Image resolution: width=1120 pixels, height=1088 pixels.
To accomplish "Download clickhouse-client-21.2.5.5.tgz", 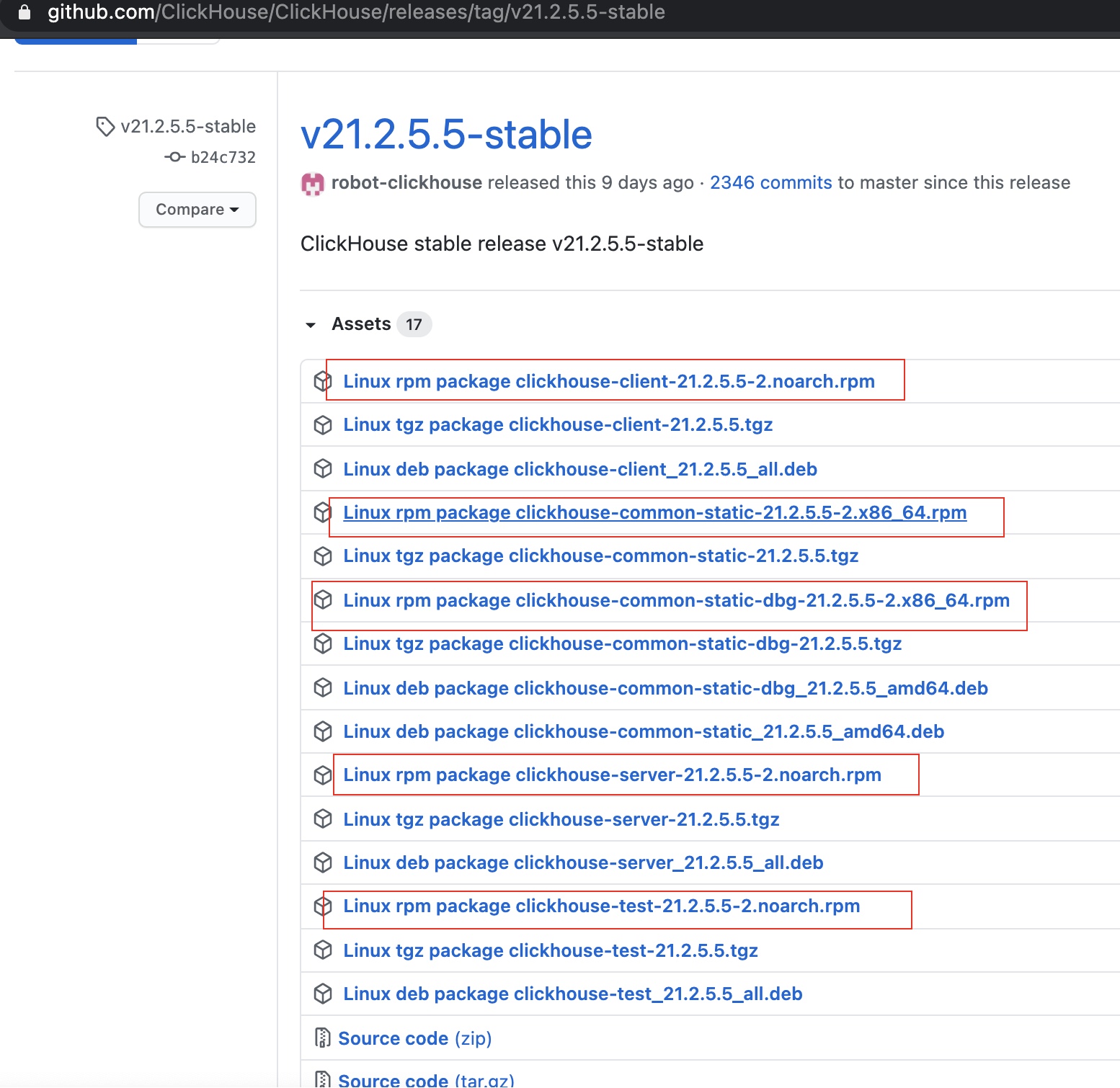I will pos(558,425).
